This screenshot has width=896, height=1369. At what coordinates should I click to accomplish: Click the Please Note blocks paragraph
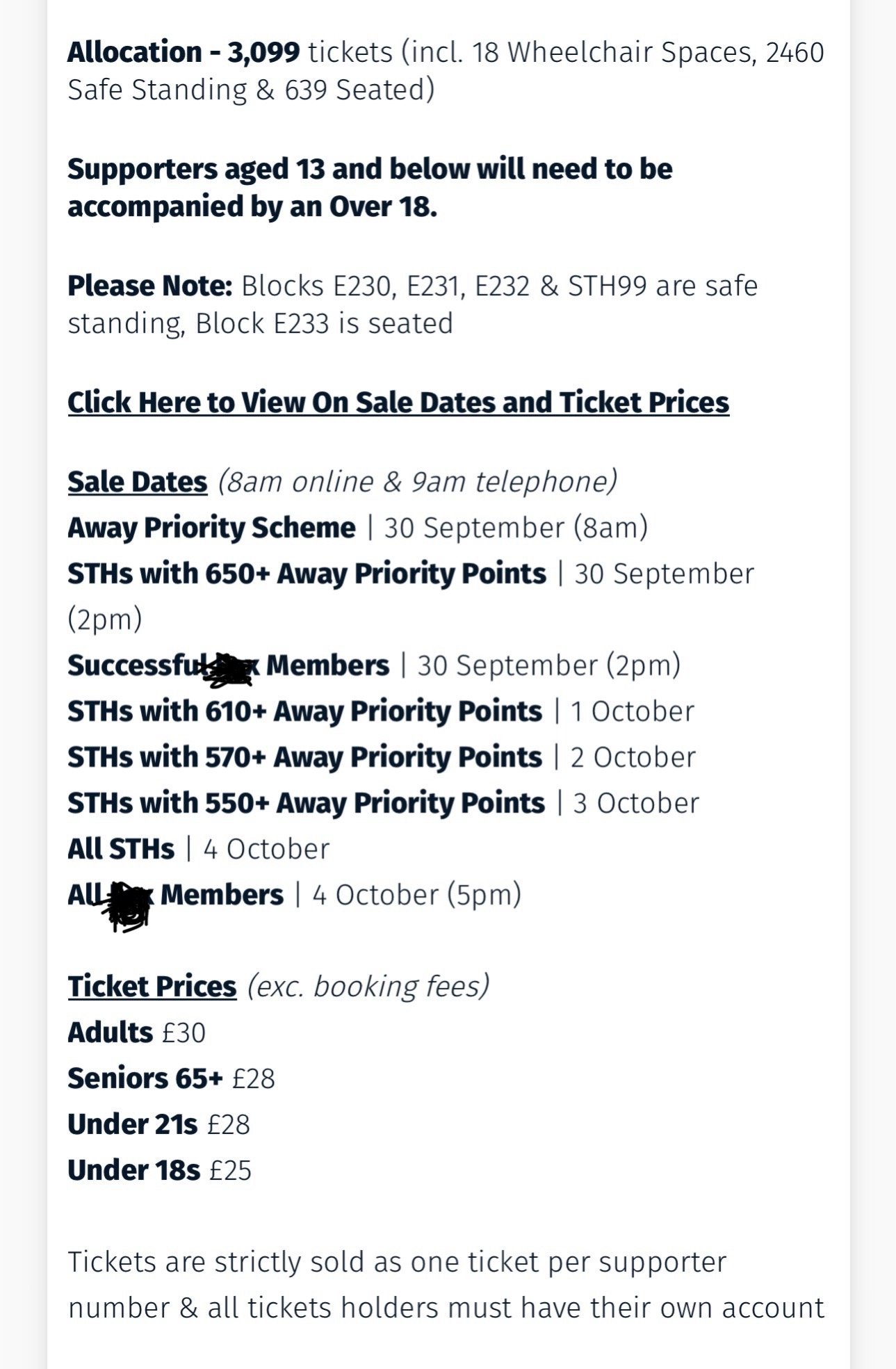pyautogui.click(x=413, y=305)
